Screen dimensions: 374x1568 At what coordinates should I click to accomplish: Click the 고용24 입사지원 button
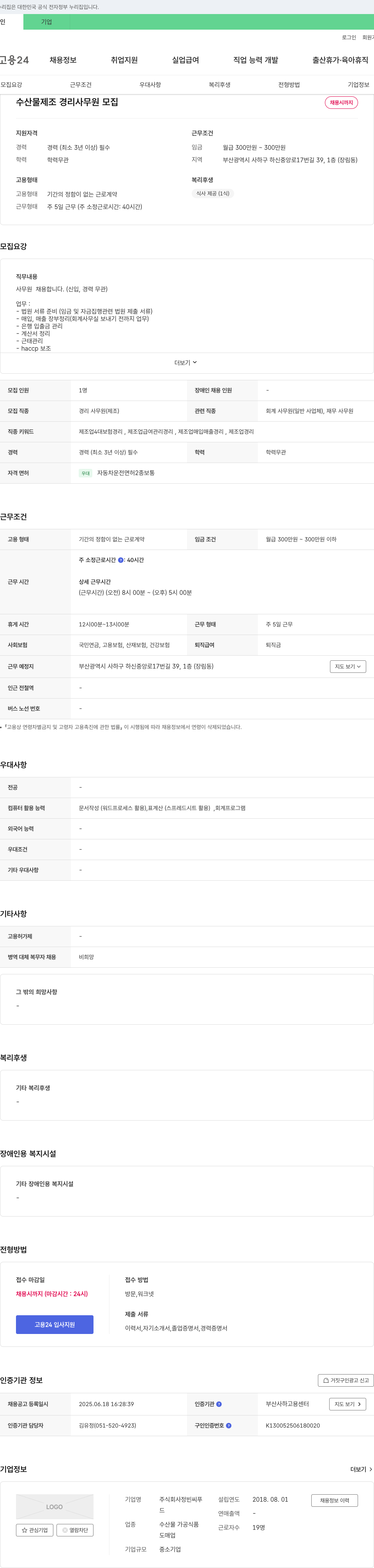pos(55,1325)
